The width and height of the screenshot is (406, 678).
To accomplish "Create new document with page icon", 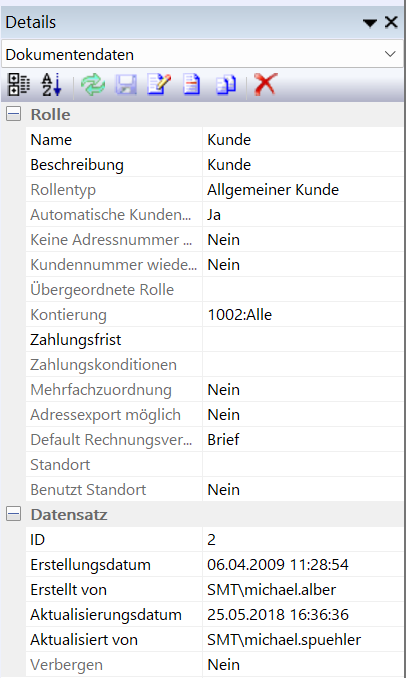I will (x=192, y=84).
